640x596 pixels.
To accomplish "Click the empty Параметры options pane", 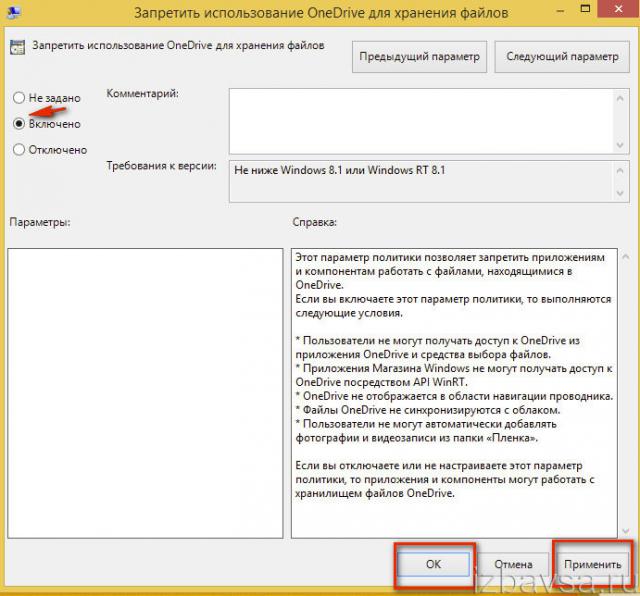I will [145, 393].
